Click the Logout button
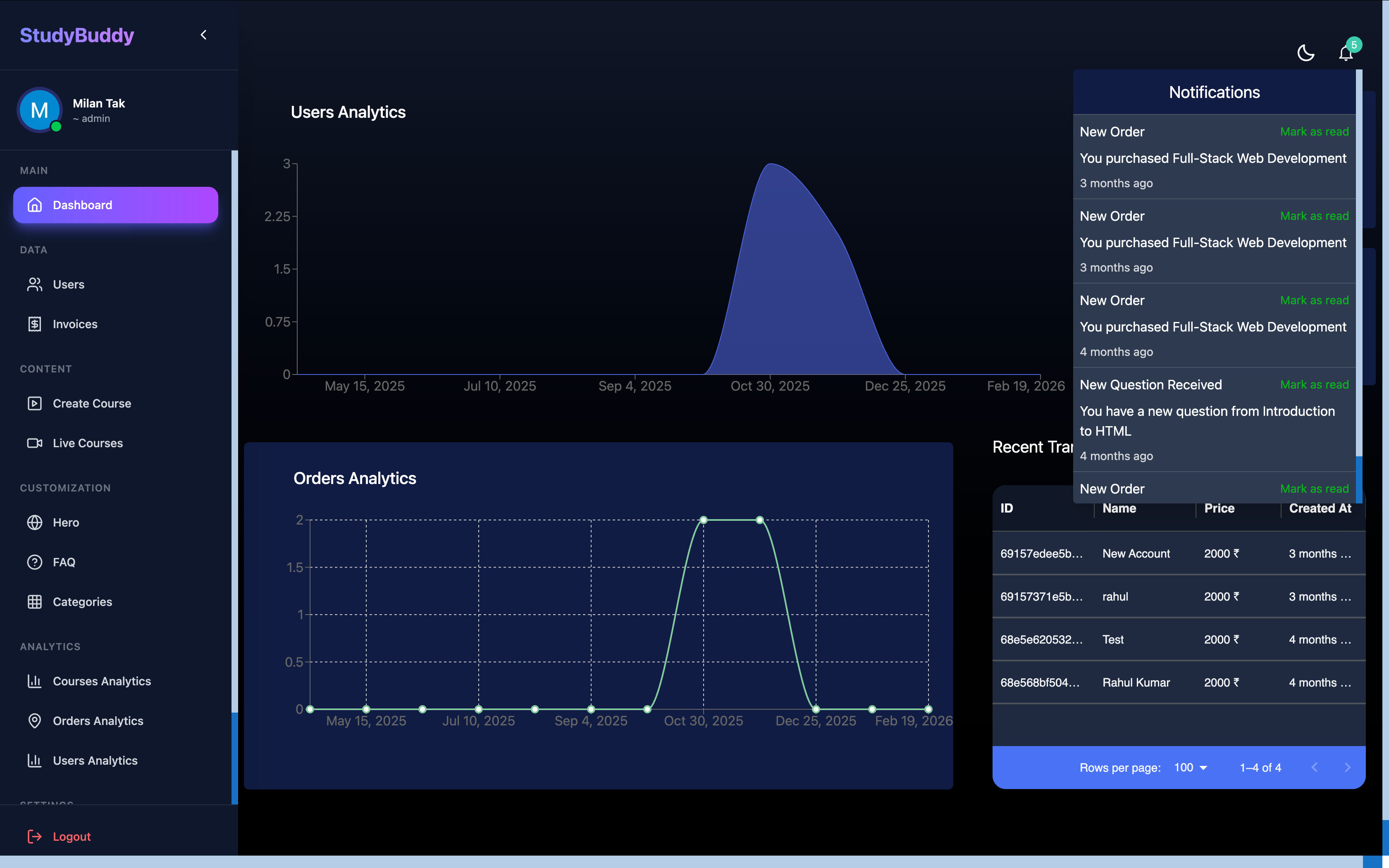 coord(71,836)
